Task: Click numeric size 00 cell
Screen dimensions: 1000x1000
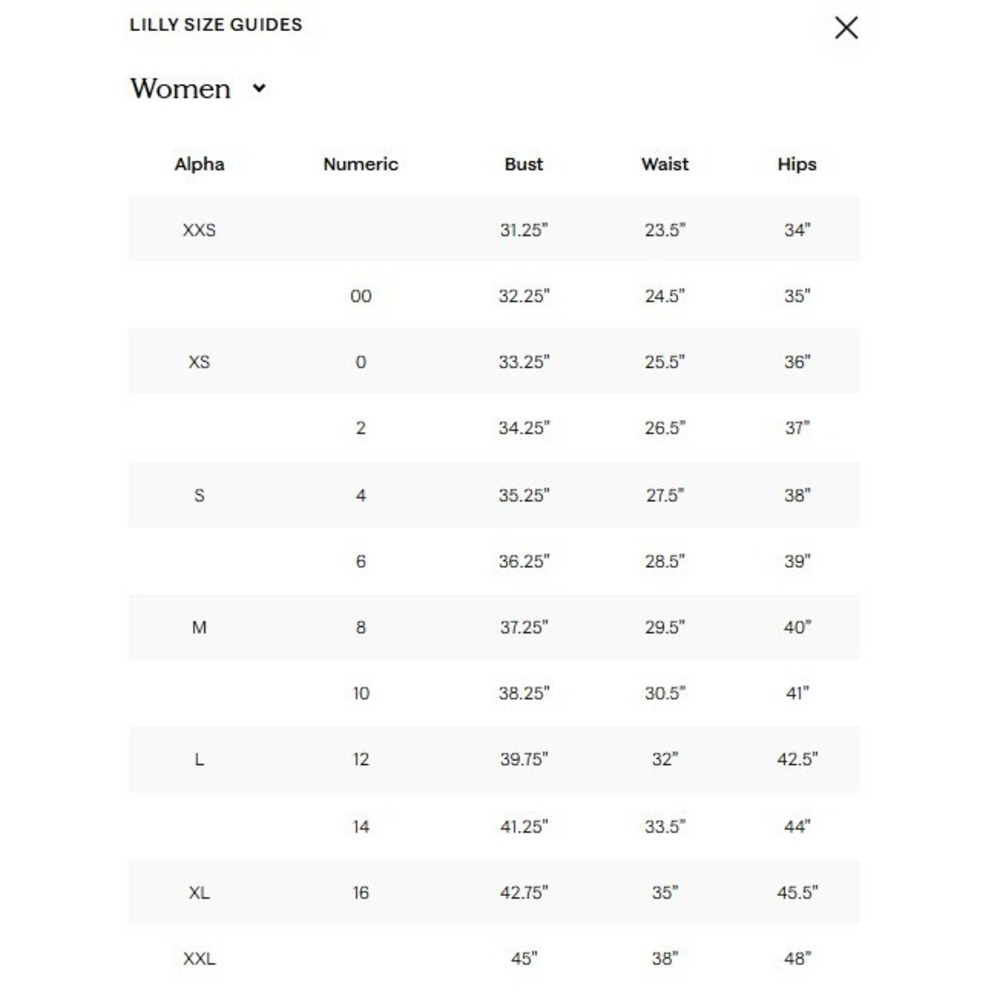Action: (x=361, y=296)
